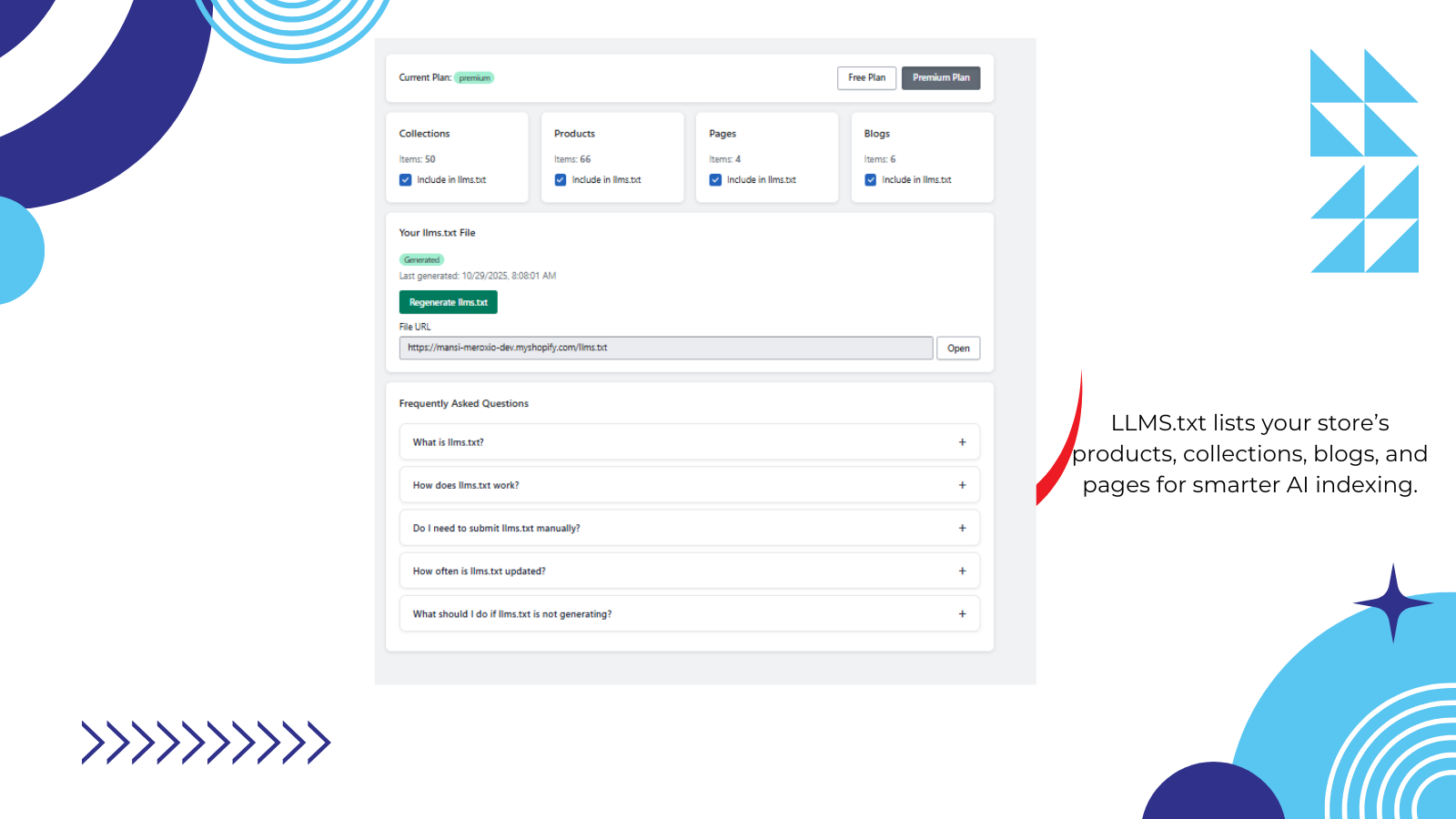Image resolution: width=1456 pixels, height=819 pixels.
Task: Open the llms.txt file URL
Action: [x=958, y=349]
